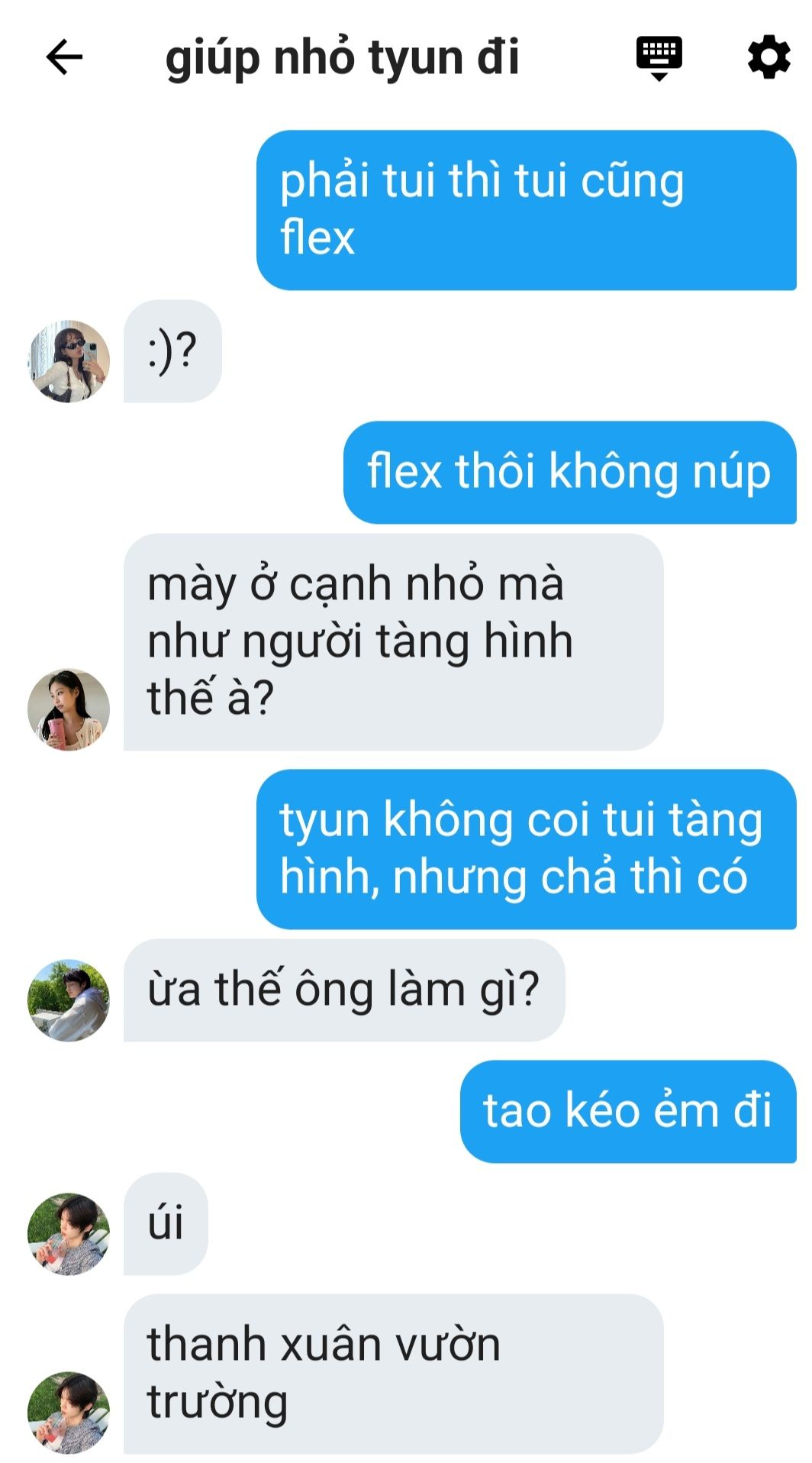Select the "phải tui thì tui cũng flex" bubble
Image resolution: width=812 pixels, height=1463 pixels.
coord(527,210)
